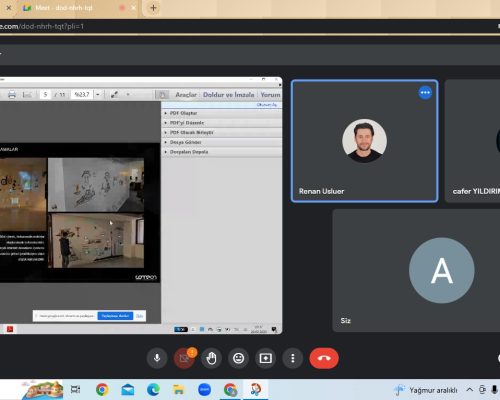Viewport: 500px width, 400px height.
Task: Open the Doldur ve İmzala tab
Action: pyautogui.click(x=229, y=95)
